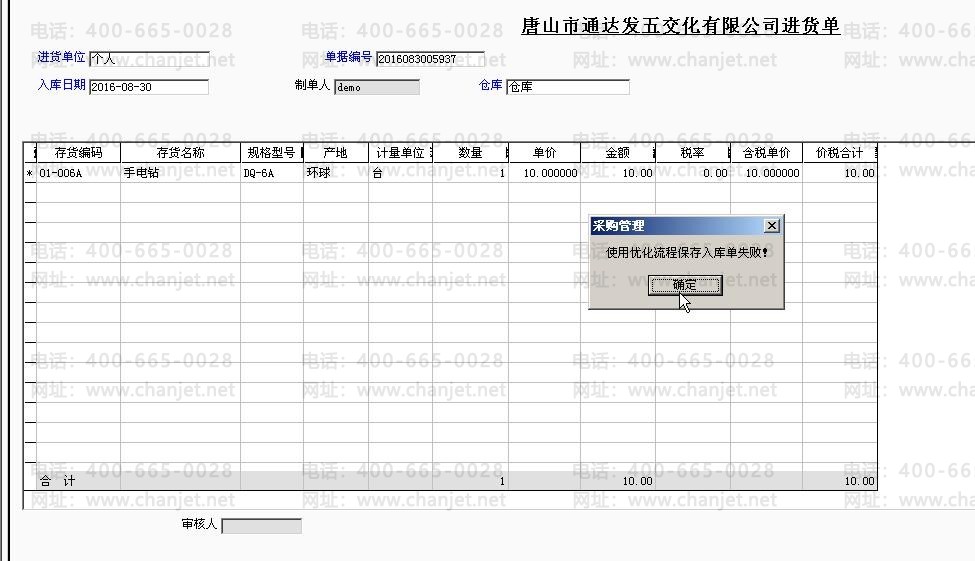The image size is (975, 561).
Task: Select the 单价 cell in first row
Action: point(545,173)
